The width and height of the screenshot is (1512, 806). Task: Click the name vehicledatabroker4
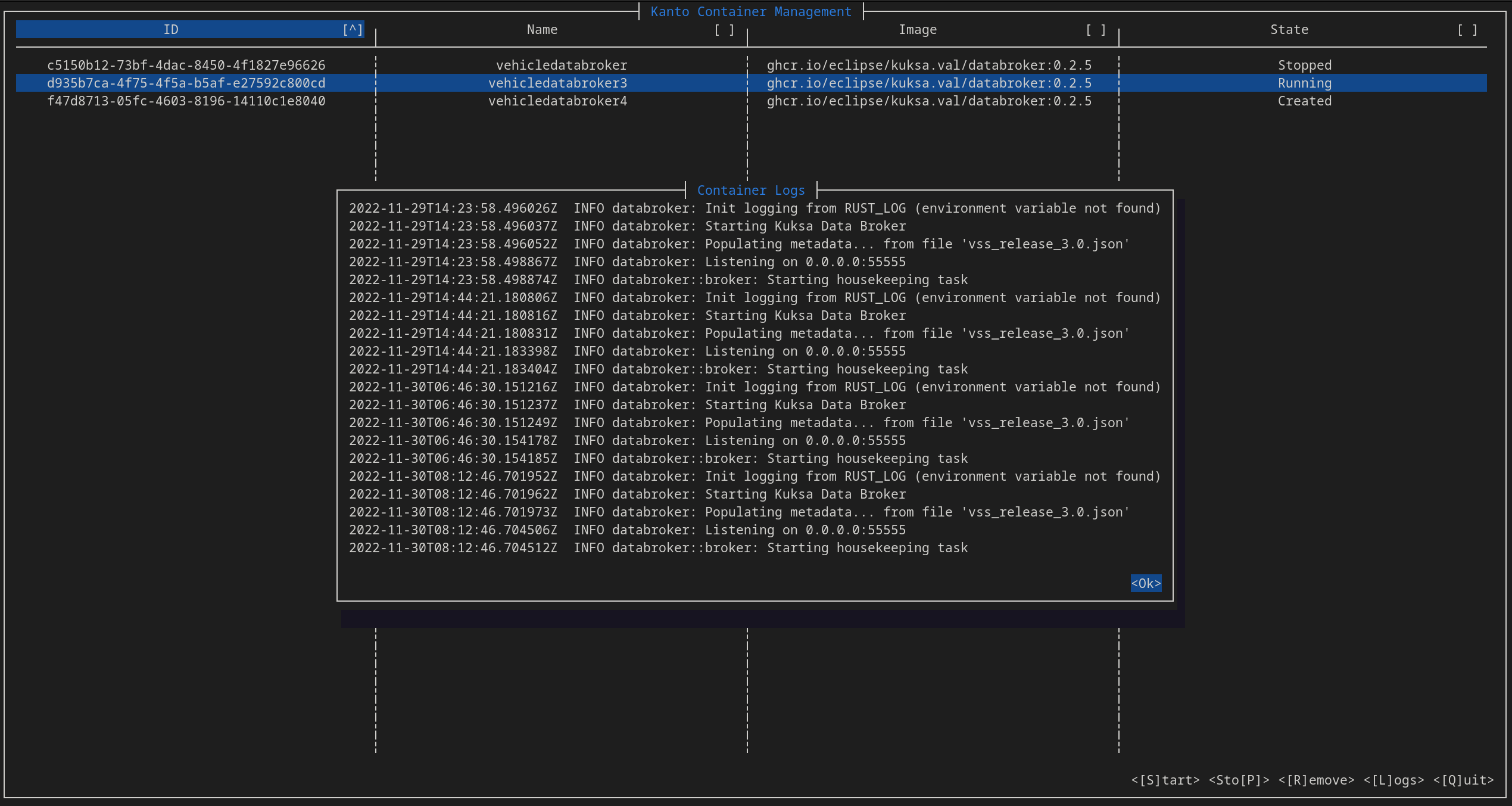tap(558, 101)
